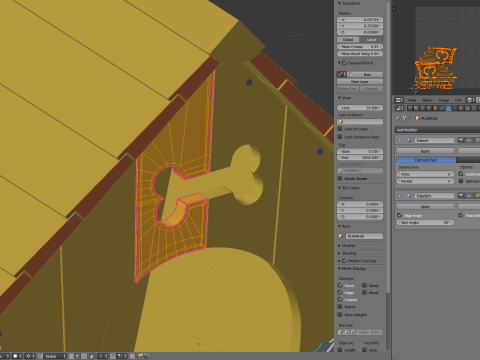Enable Edge Info Length checkbox

point(340,350)
